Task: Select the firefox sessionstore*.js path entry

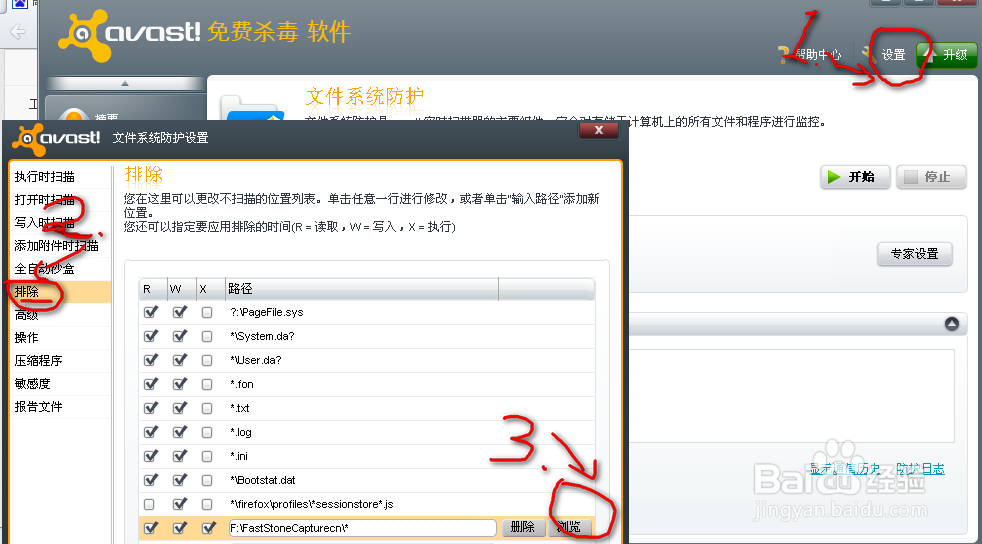Action: 311,504
